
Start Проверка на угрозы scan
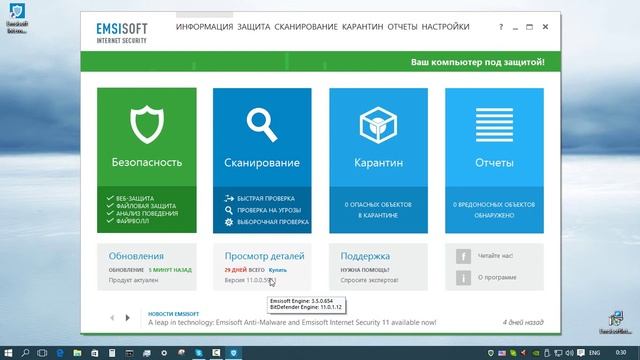262,210
